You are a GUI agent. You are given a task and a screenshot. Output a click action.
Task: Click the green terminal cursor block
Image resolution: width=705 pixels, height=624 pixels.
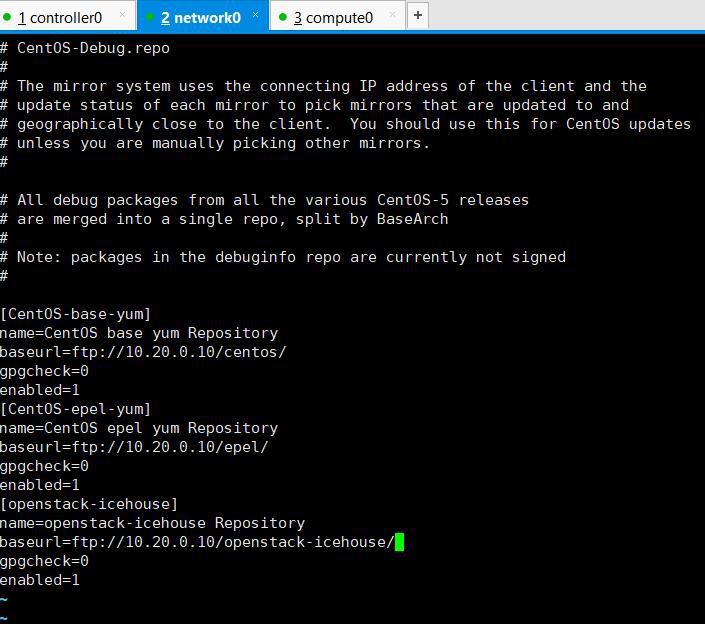pyautogui.click(x=399, y=542)
